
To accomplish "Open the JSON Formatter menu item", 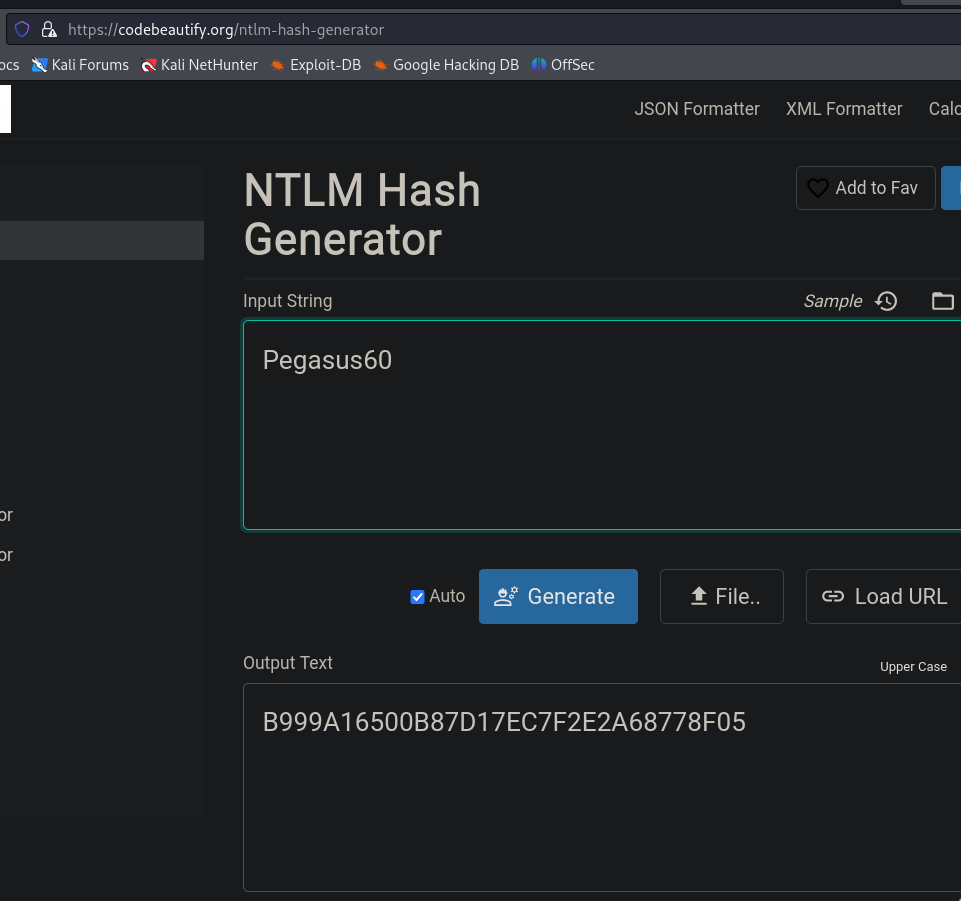I will click(x=697, y=109).
